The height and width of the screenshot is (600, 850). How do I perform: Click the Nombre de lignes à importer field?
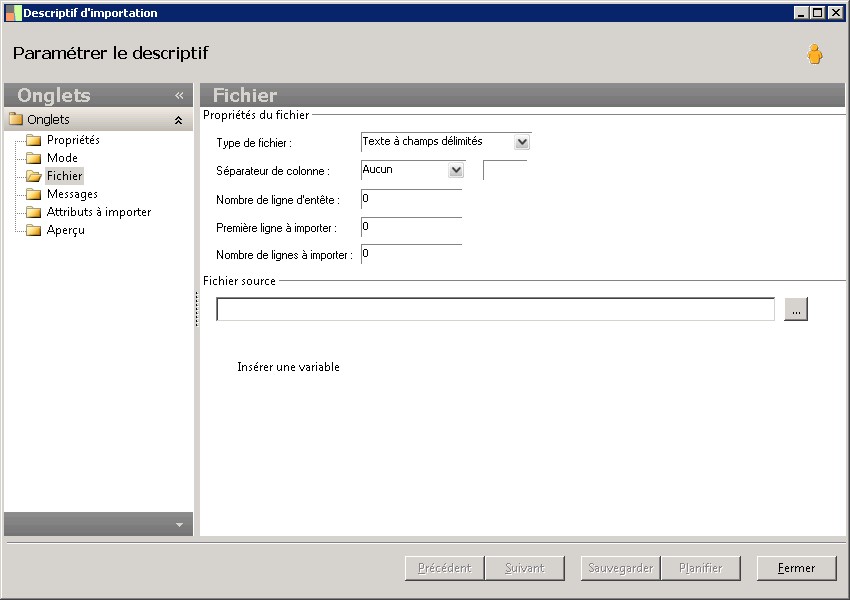click(x=411, y=254)
